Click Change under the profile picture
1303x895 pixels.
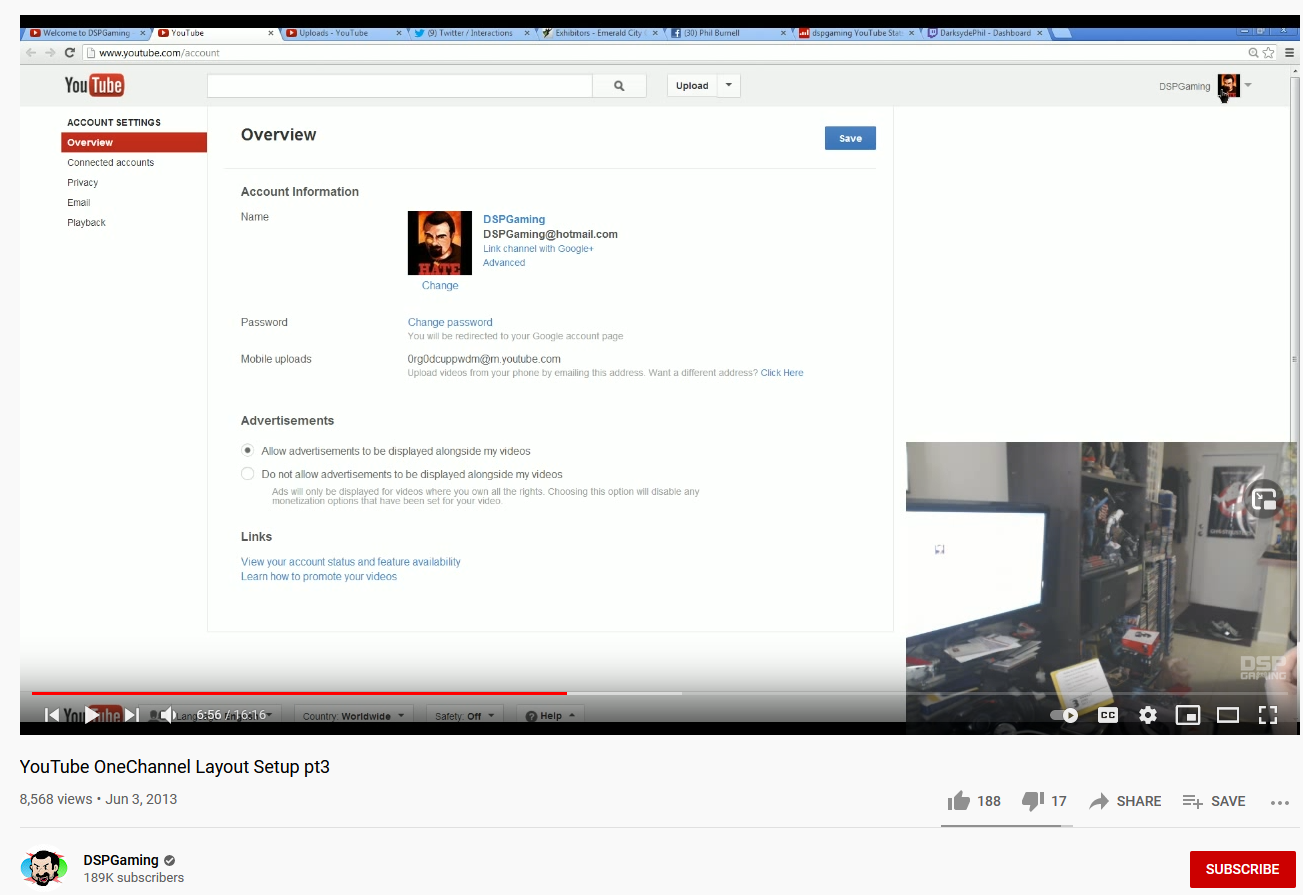click(x=440, y=285)
